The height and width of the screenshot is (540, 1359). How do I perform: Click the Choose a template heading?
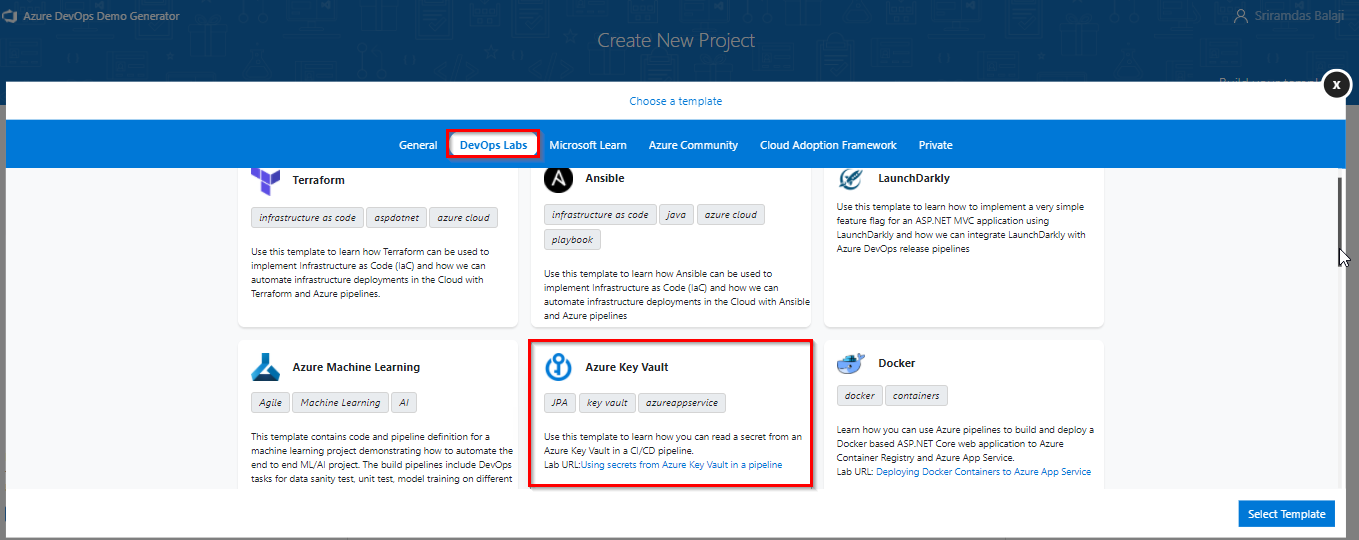[x=676, y=101]
